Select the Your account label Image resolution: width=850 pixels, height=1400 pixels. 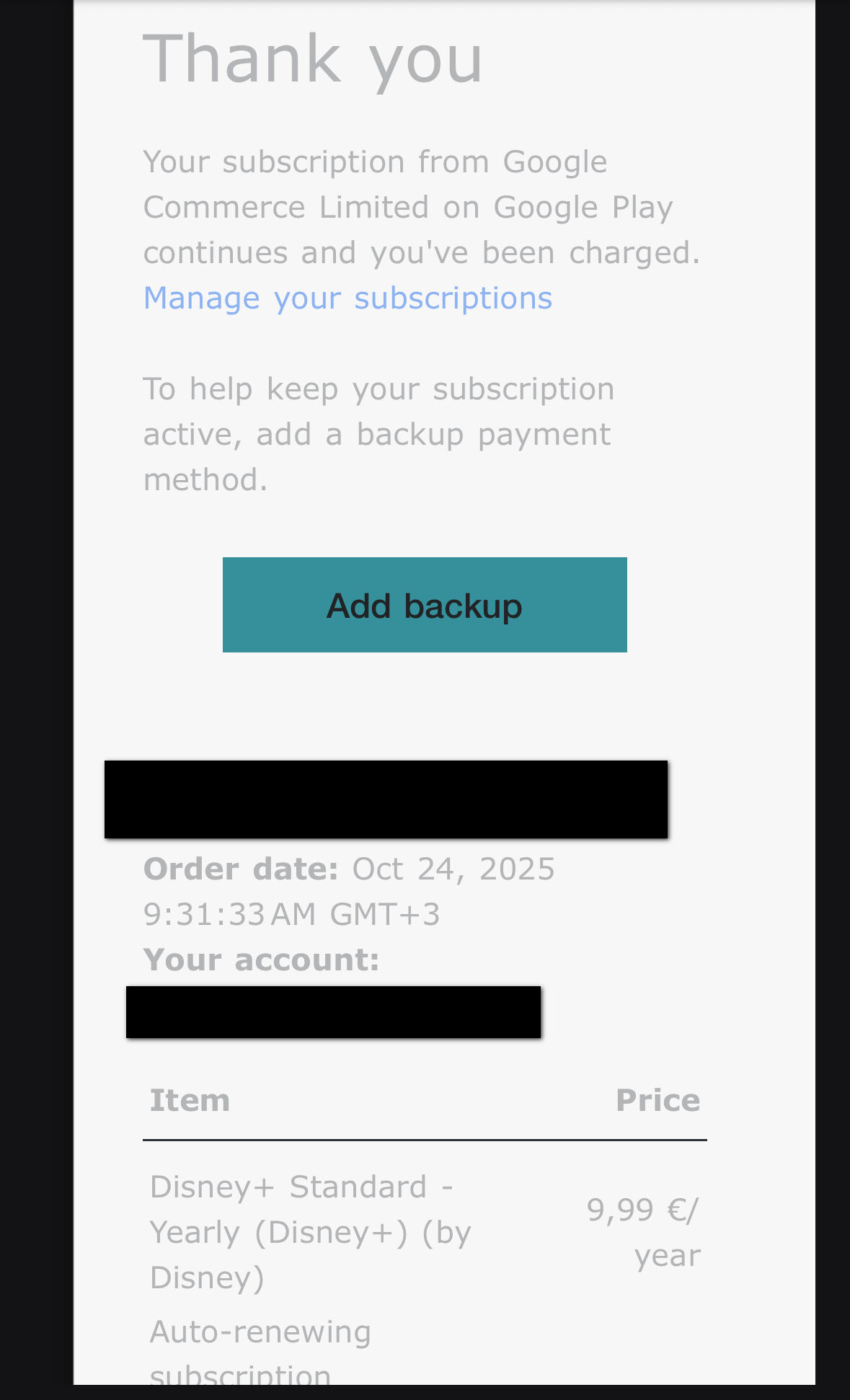coord(261,960)
